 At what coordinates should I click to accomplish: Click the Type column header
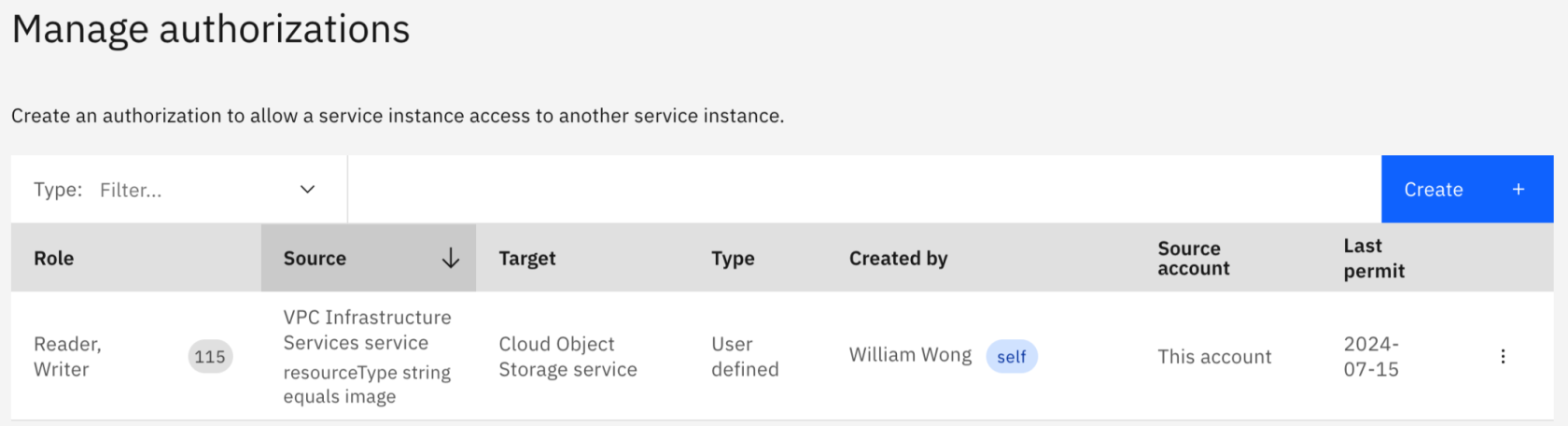[733, 259]
